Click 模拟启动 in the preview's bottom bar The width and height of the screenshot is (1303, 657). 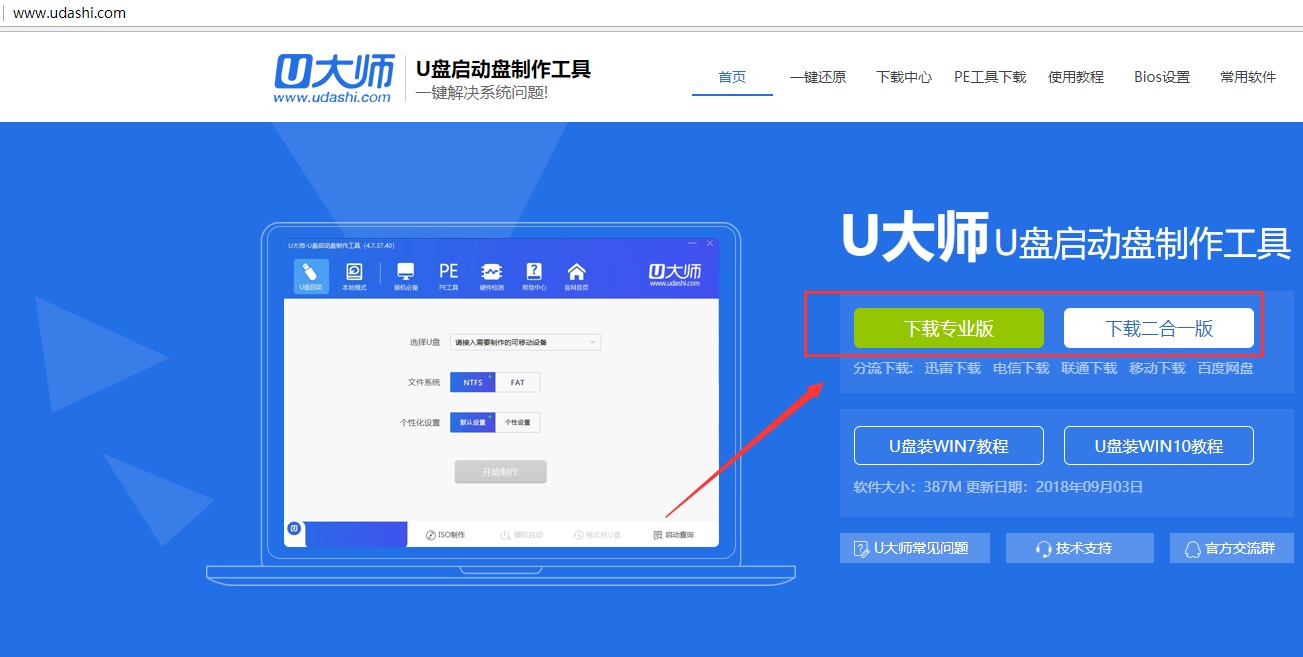click(x=521, y=535)
